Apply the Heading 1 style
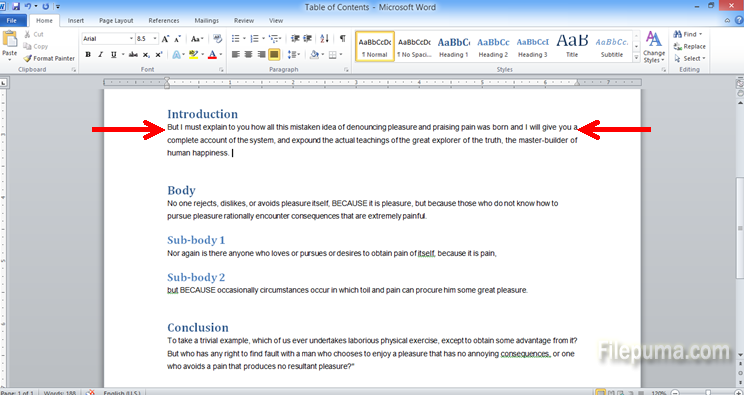 454,47
